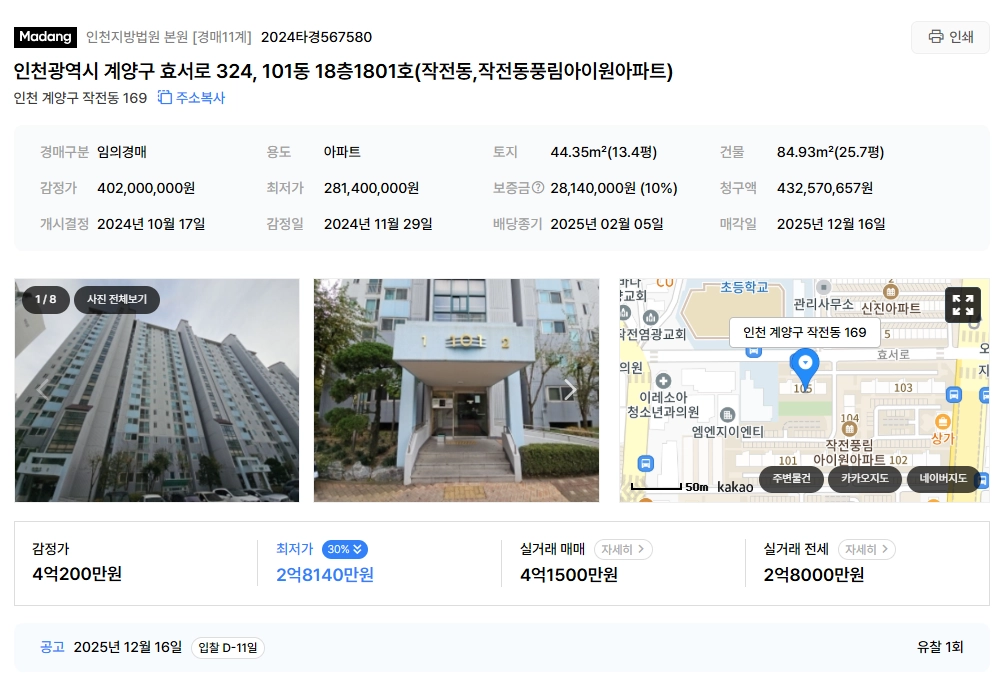This screenshot has width=1007, height=682.
Task: Go to the next photo with the right arrow
Action: pos(569,390)
